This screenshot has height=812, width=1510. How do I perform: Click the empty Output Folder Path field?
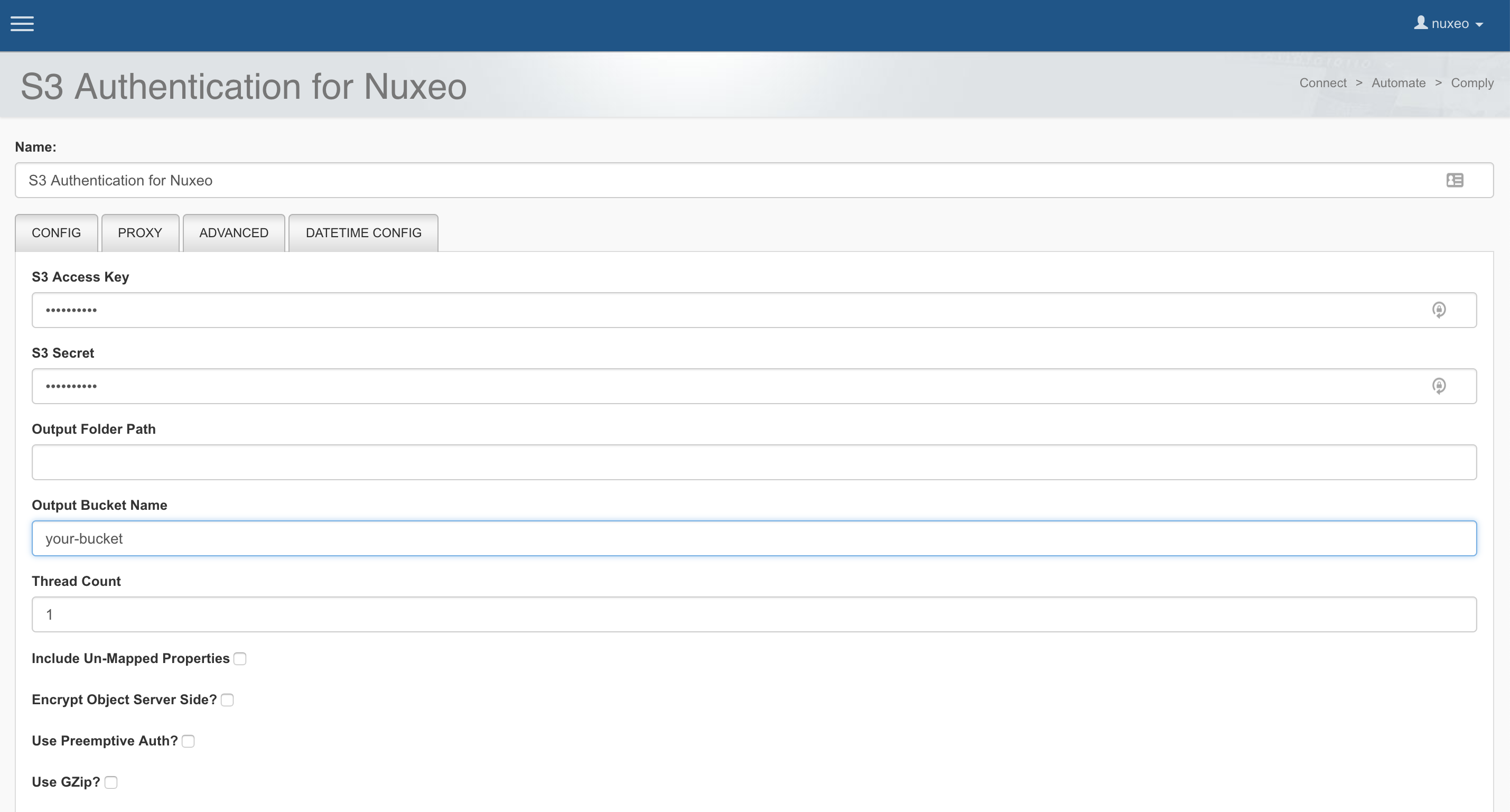point(754,462)
